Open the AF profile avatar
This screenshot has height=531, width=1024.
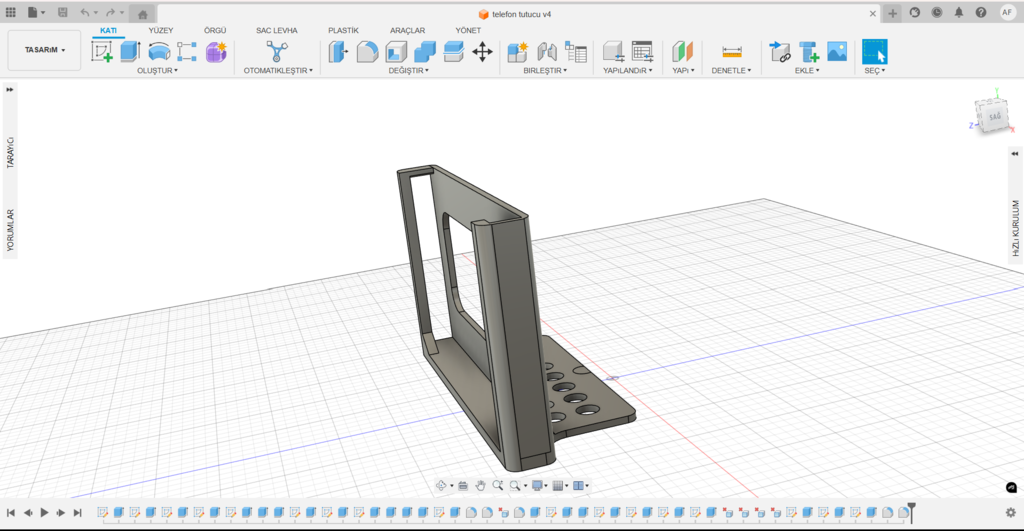click(1007, 12)
